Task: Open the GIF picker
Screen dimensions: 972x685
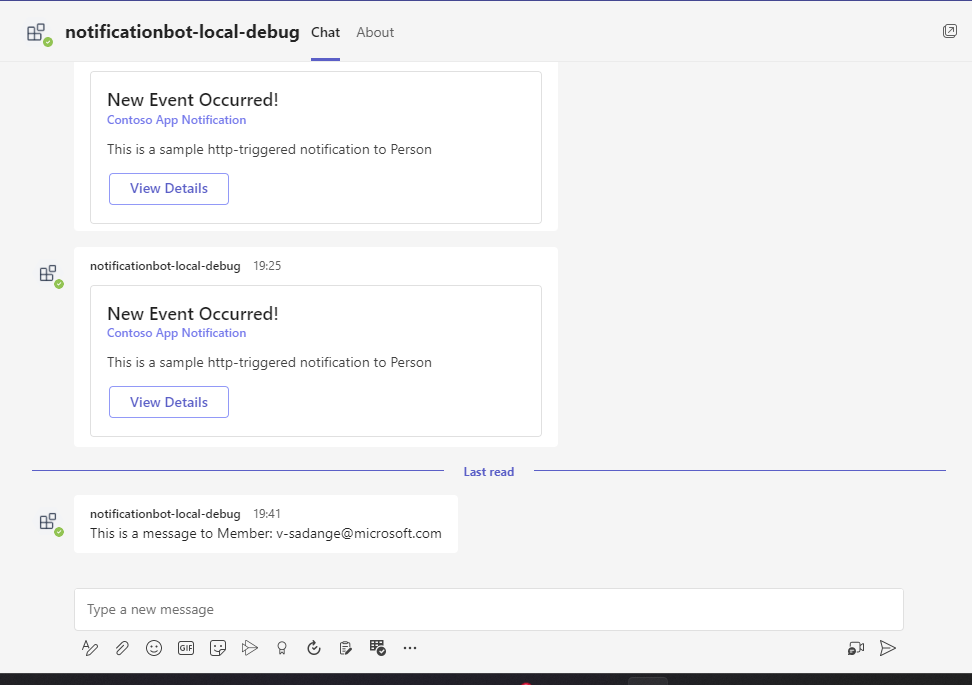Action: (x=186, y=647)
